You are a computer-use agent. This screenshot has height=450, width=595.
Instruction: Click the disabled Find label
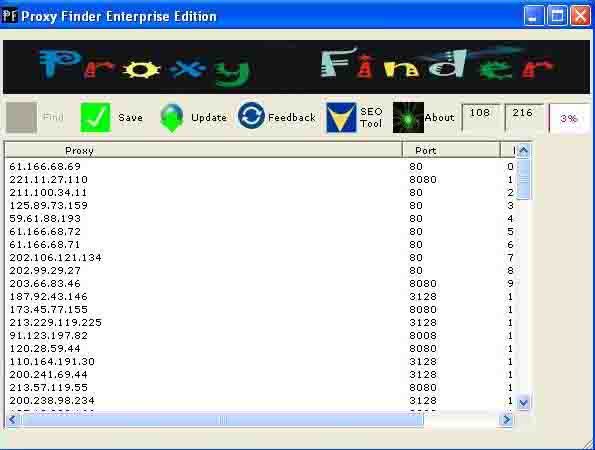coord(53,117)
